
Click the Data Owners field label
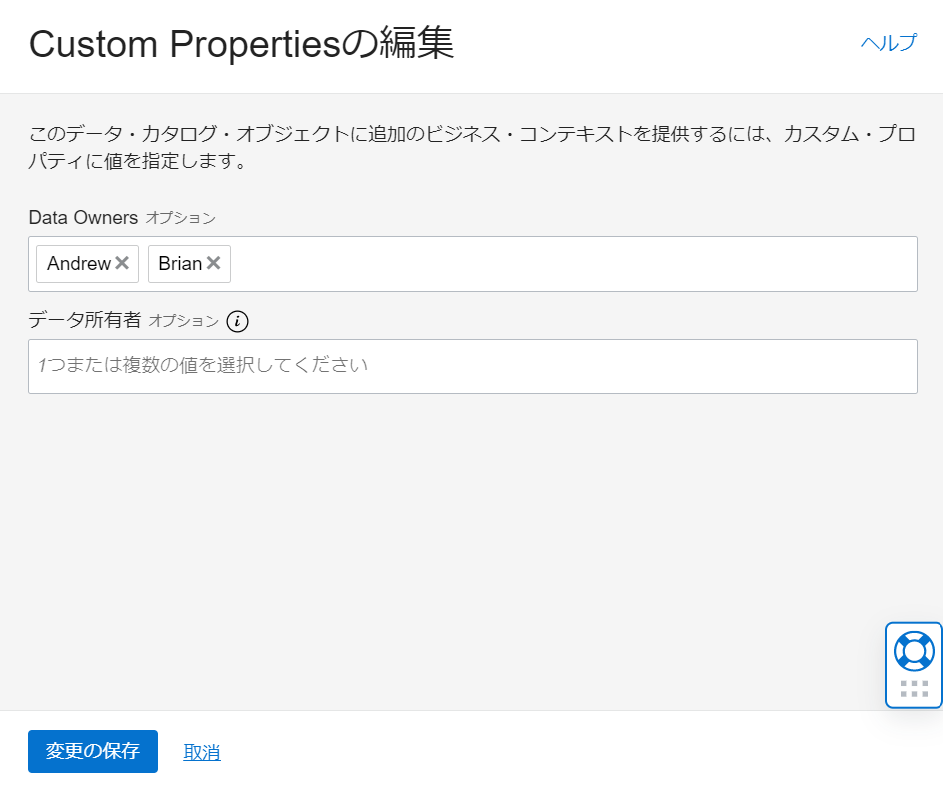(x=83, y=217)
